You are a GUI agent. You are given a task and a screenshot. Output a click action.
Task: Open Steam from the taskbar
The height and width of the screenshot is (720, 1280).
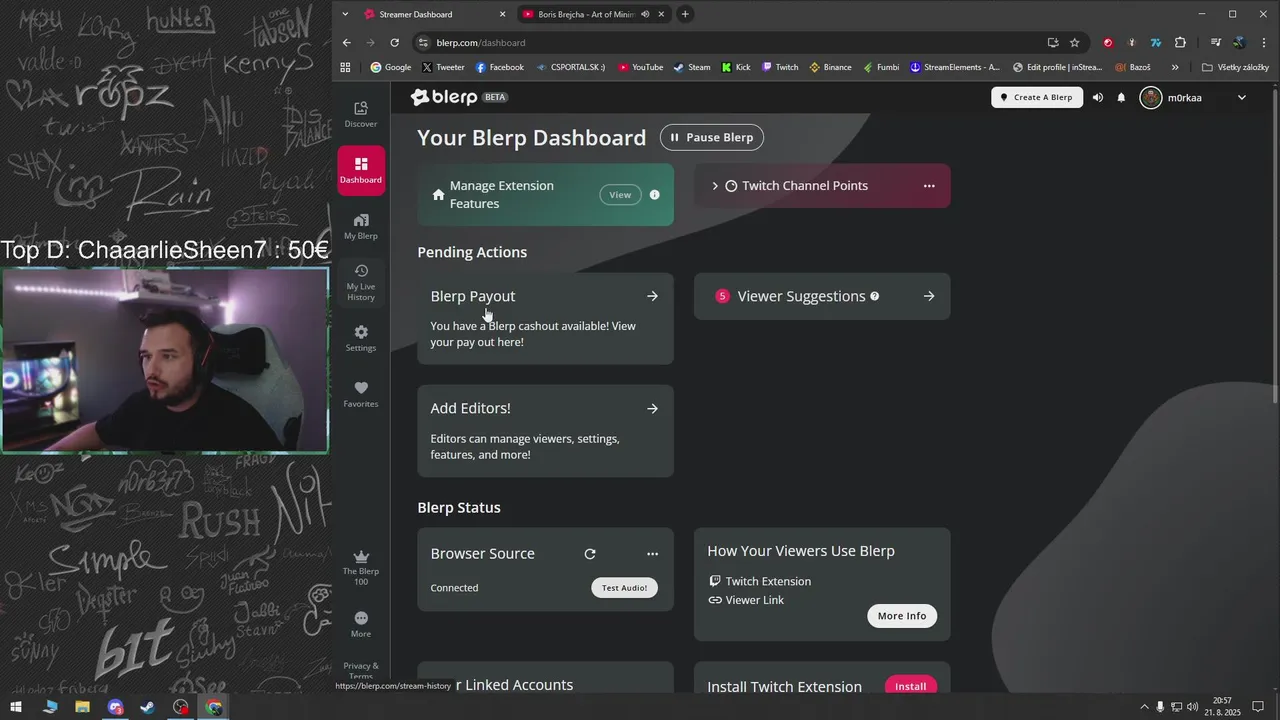(x=148, y=707)
